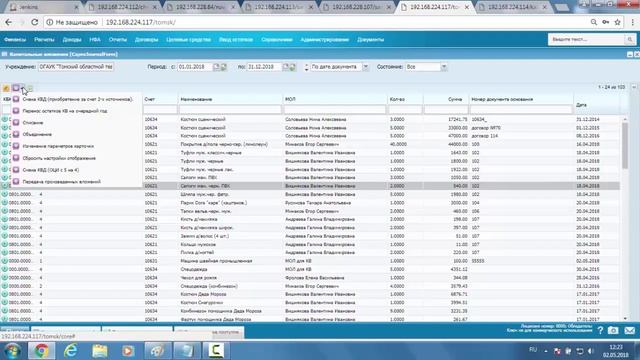This screenshot has width=640, height=360.
Task: Click the search magnifier button in app header
Action: 630,40
